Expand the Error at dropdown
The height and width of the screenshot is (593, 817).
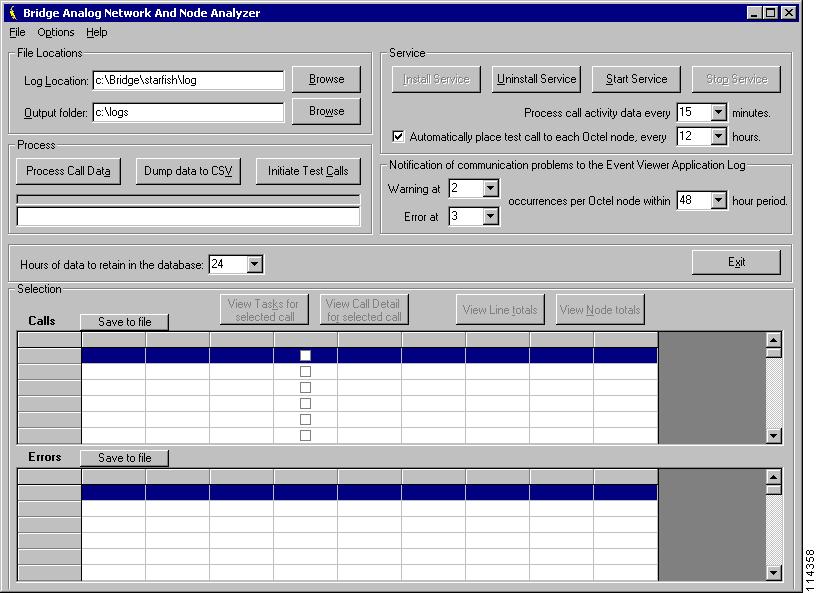pyautogui.click(x=490, y=216)
